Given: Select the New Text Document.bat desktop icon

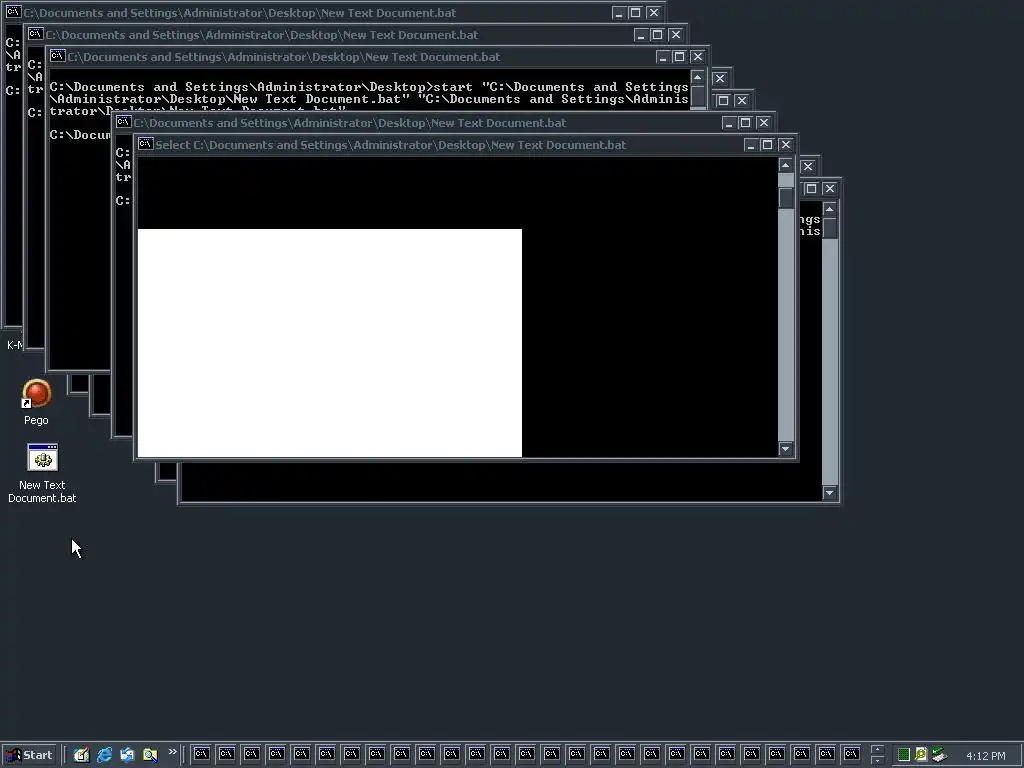Looking at the screenshot, I should [42, 458].
